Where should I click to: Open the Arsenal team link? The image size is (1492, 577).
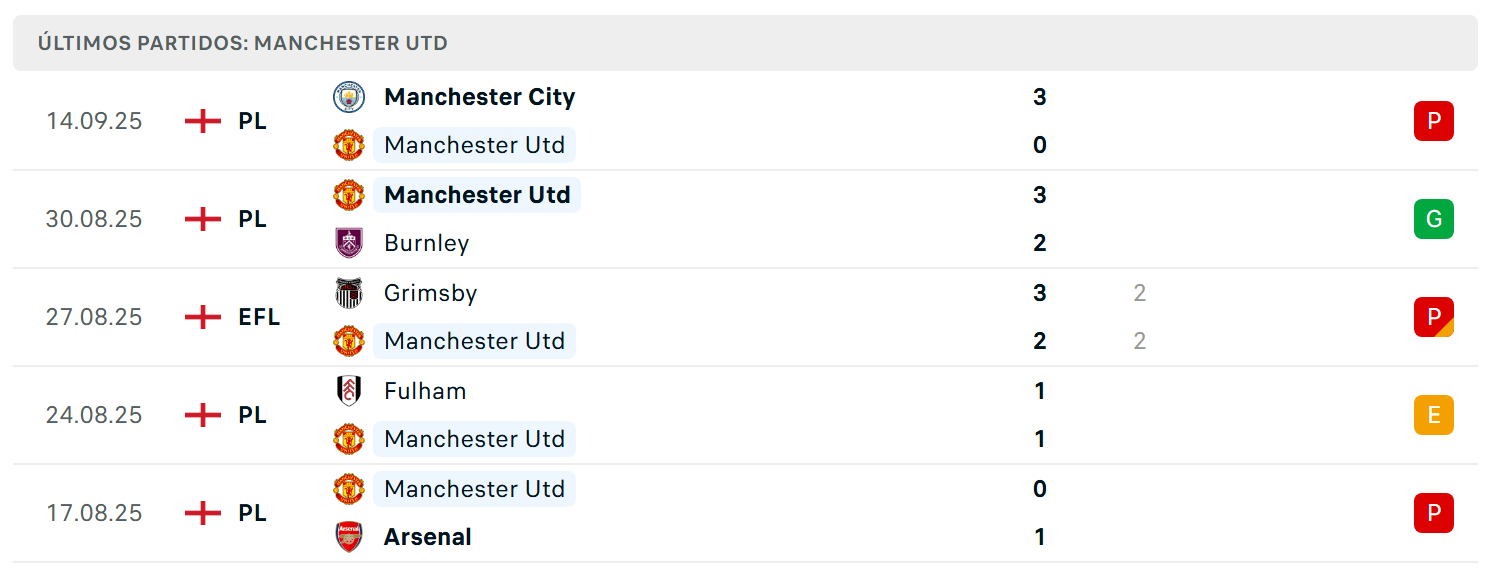428,537
